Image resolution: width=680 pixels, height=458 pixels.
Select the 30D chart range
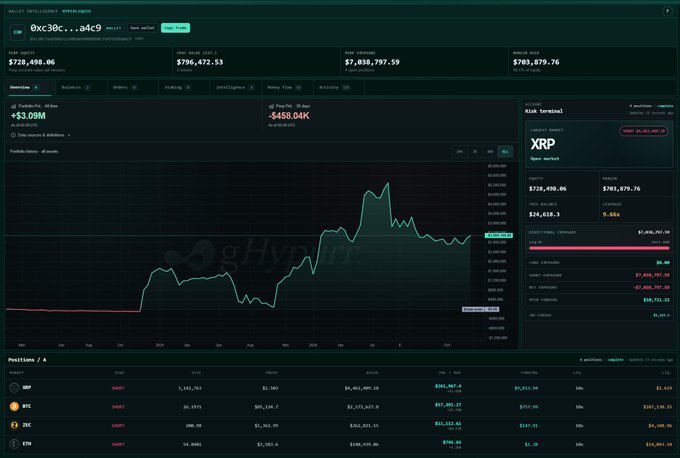click(x=490, y=151)
